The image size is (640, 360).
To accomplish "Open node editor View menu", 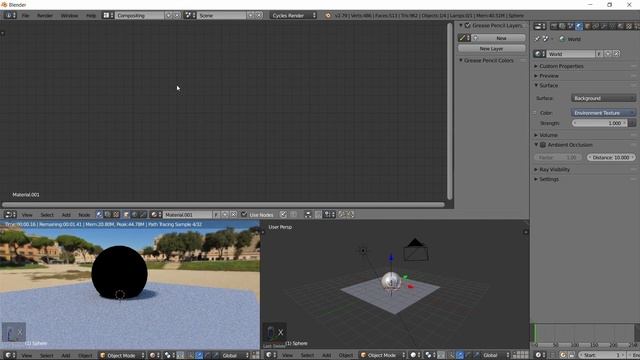I will (x=27, y=215).
